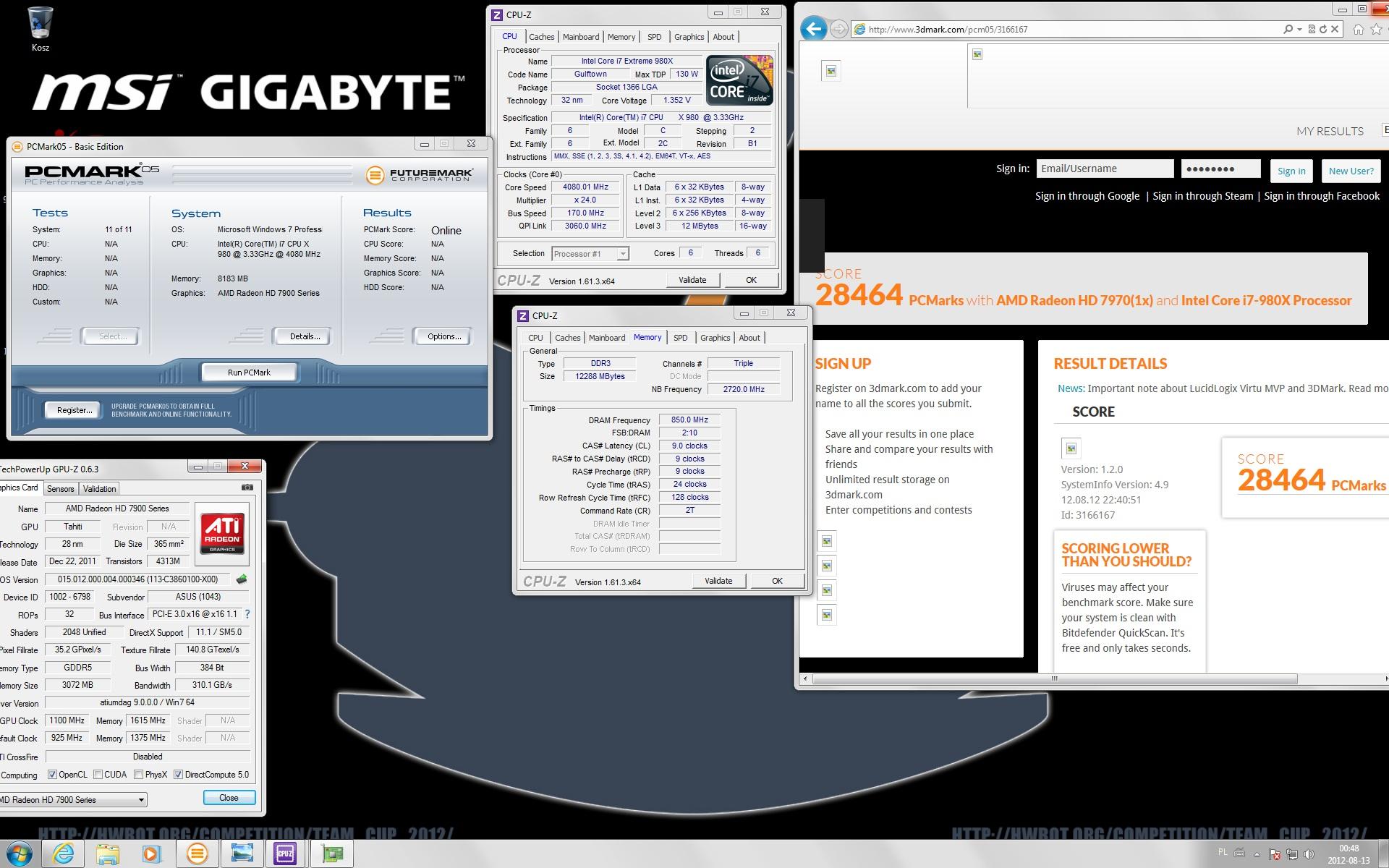This screenshot has width=1389, height=868.
Task: Open Graphics tab in Memory CPU-Z window
Action: pos(715,338)
